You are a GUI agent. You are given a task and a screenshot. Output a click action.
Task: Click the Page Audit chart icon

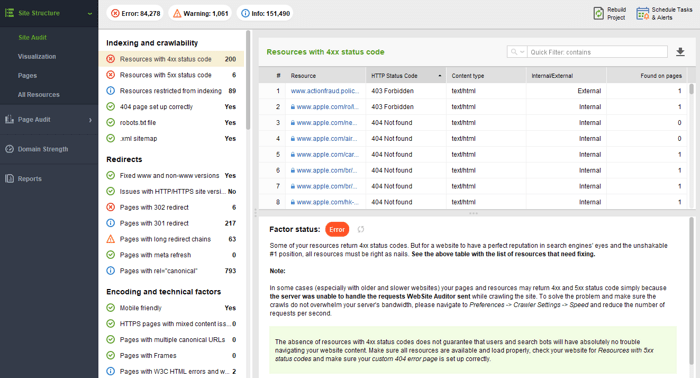[x=9, y=119]
